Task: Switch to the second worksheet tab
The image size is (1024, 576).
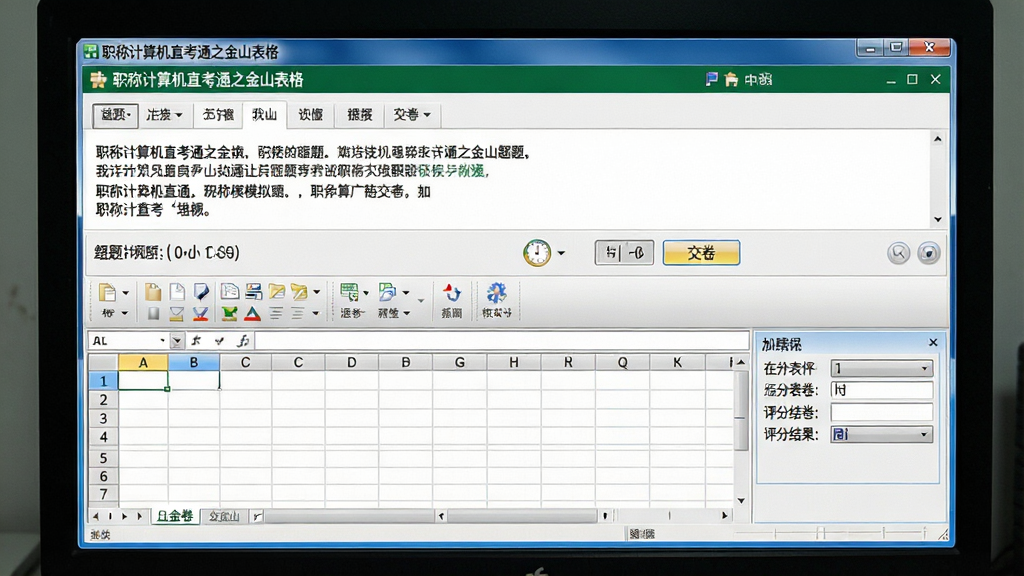Action: click(x=224, y=517)
